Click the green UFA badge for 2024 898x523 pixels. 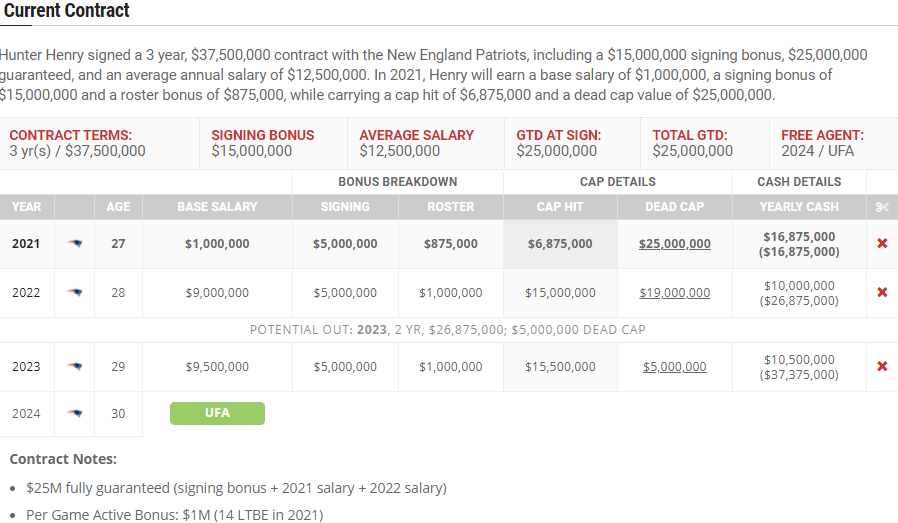pyautogui.click(x=217, y=413)
